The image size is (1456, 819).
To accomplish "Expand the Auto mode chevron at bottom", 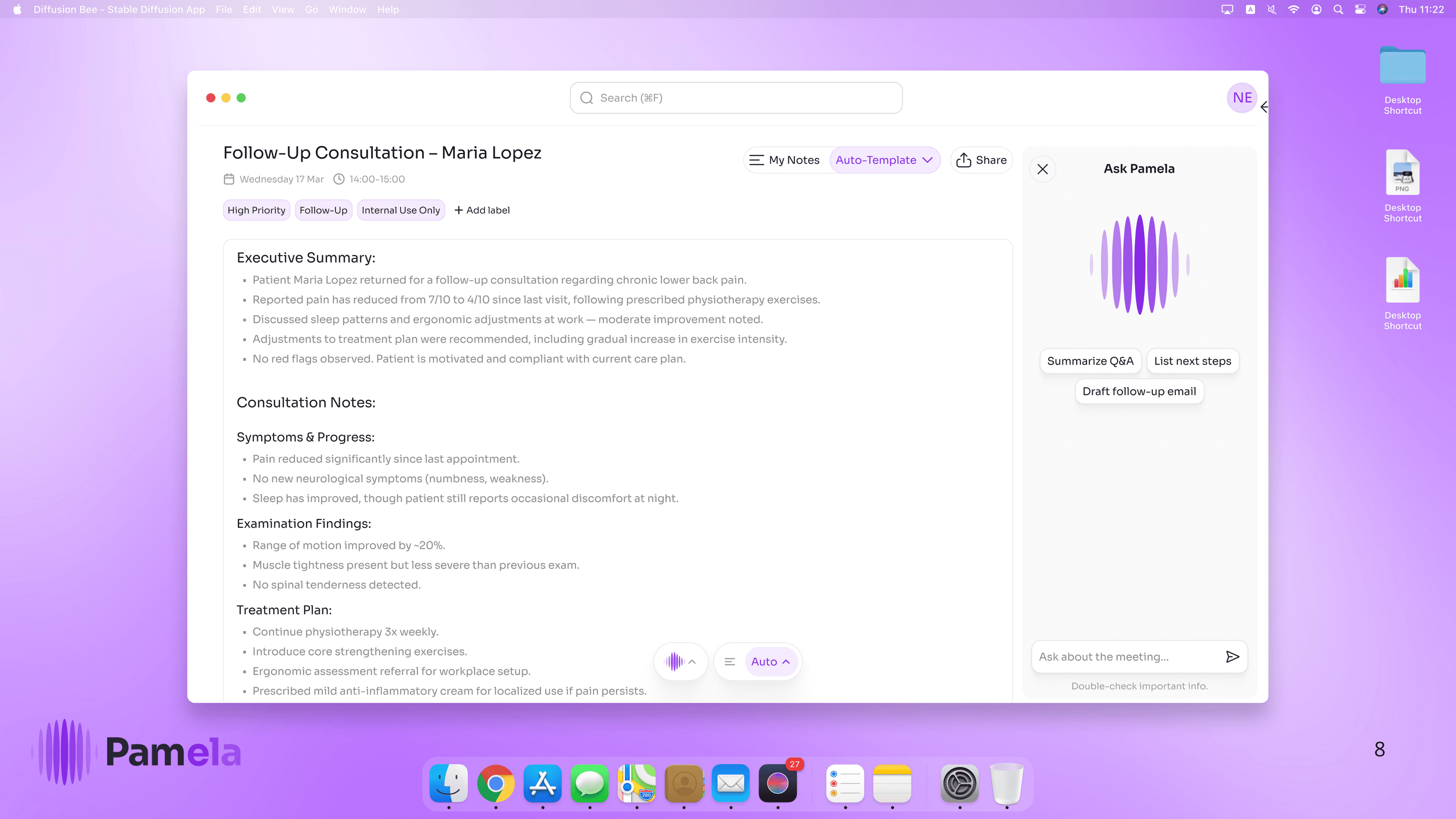I will click(786, 661).
